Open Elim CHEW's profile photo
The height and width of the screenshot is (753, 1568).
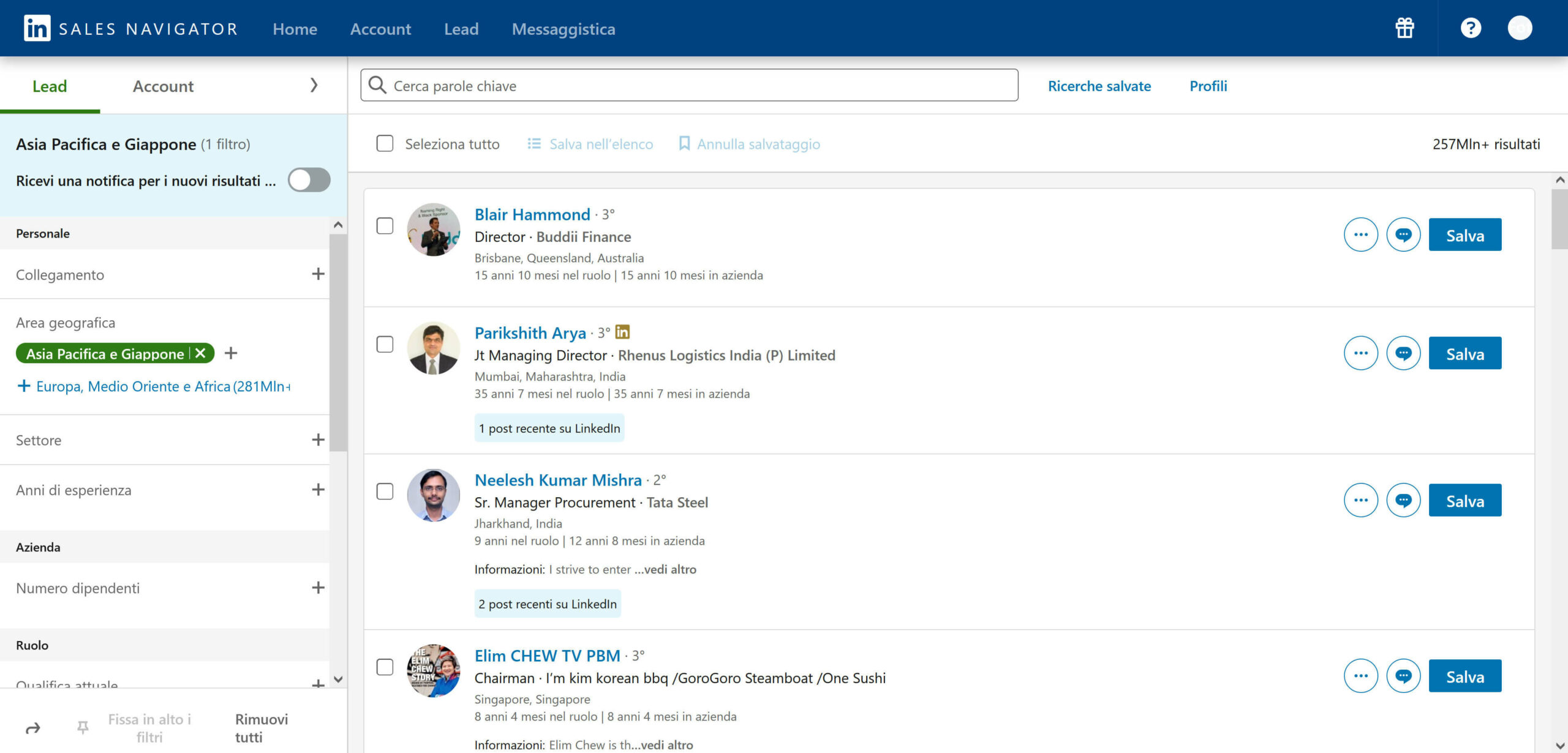coord(434,671)
